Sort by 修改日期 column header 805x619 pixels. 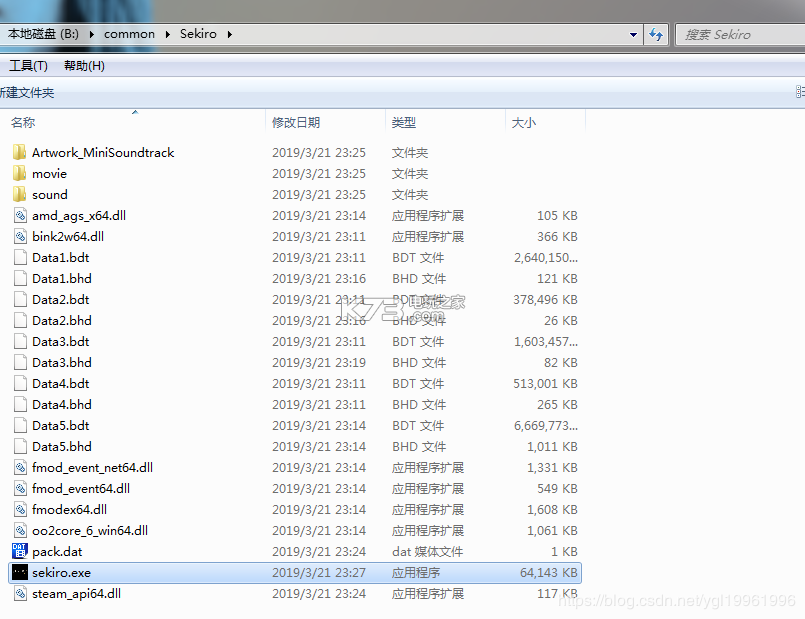[x=296, y=122]
